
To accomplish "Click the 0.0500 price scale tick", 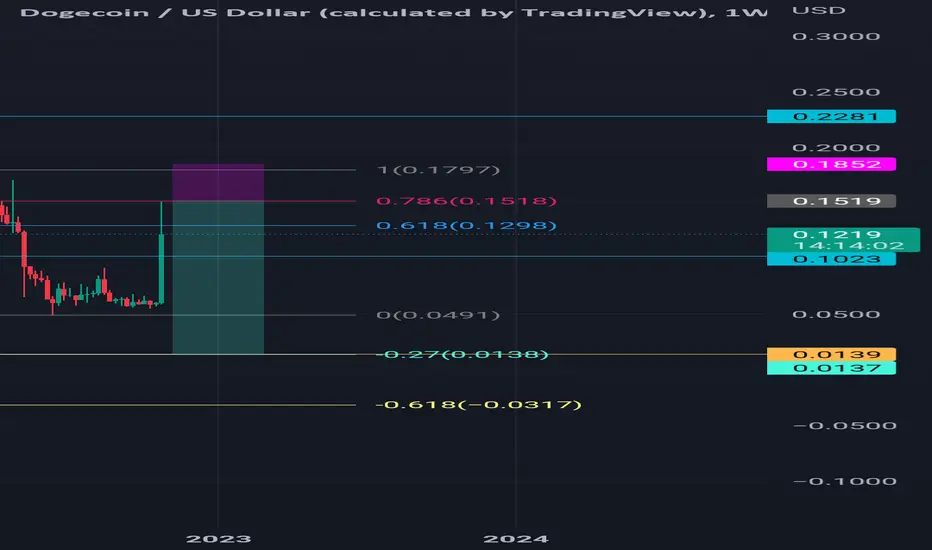I will click(836, 315).
